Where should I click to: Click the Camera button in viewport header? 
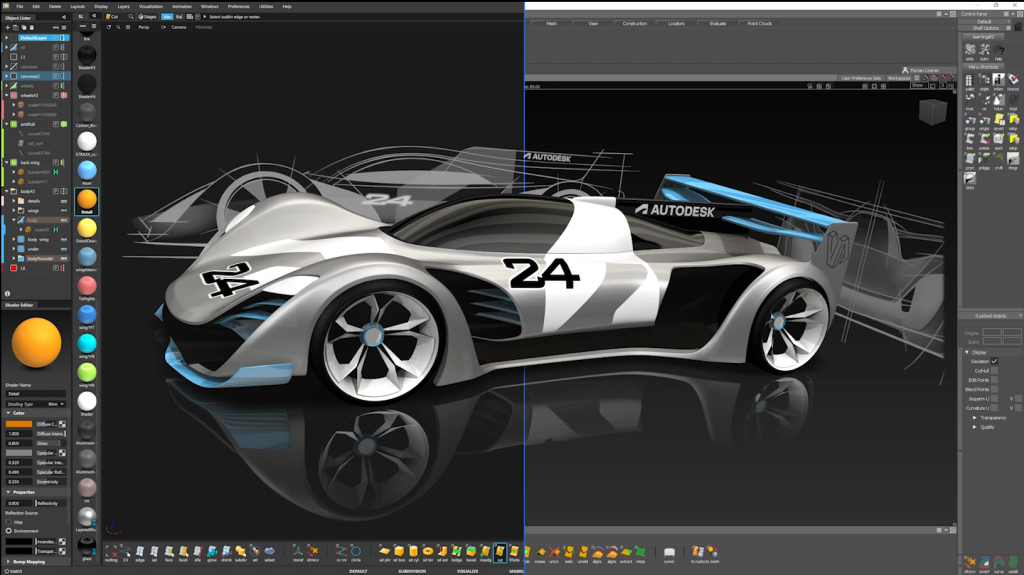tap(178, 27)
